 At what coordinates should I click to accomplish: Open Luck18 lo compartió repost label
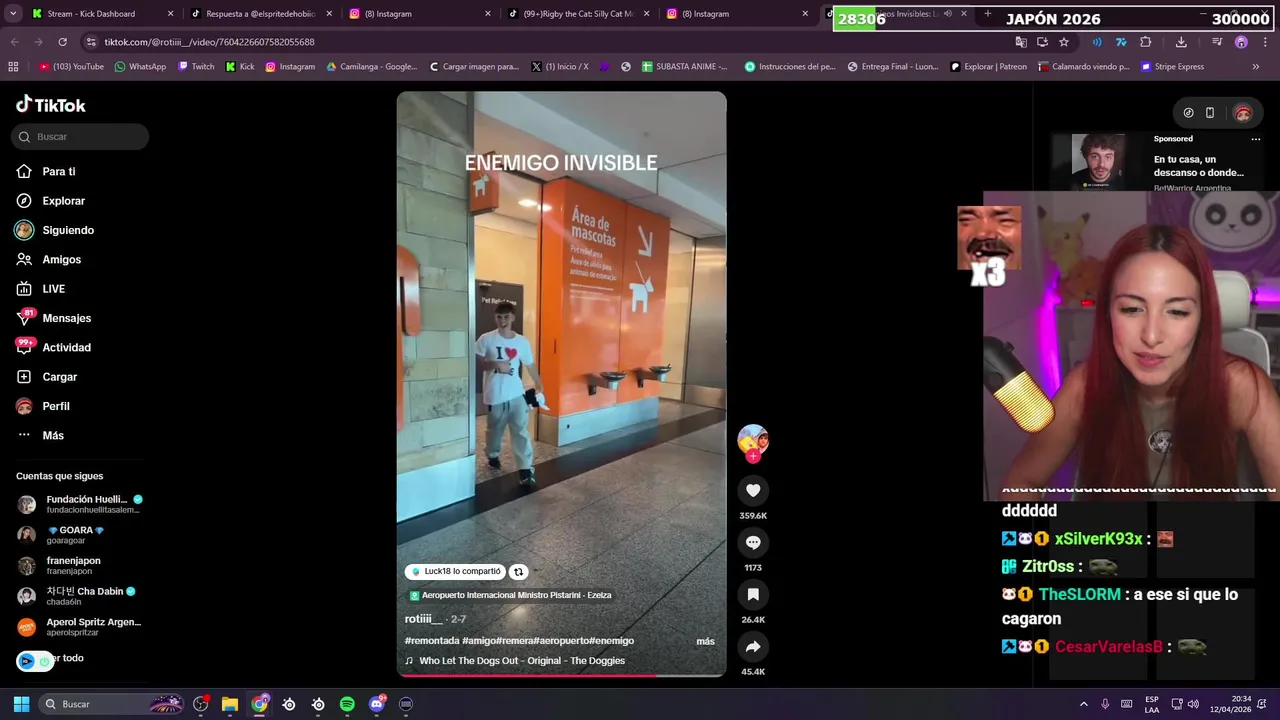[x=455, y=572]
